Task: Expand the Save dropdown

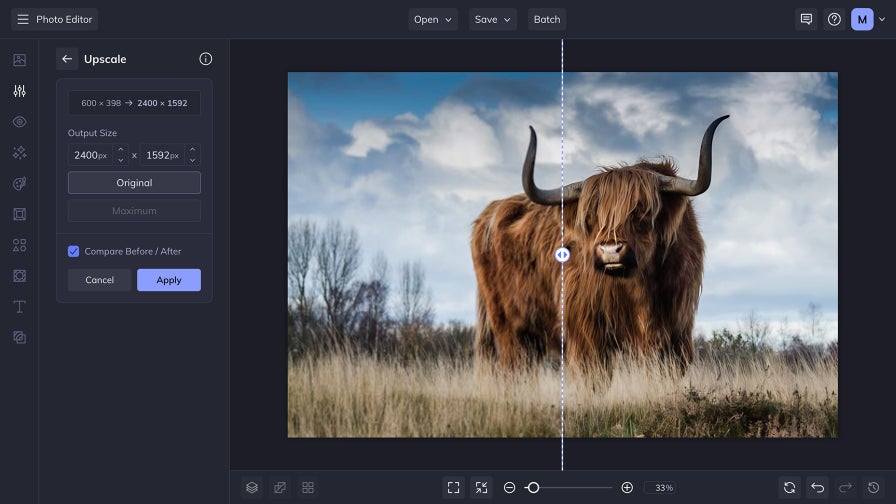Action: [492, 19]
